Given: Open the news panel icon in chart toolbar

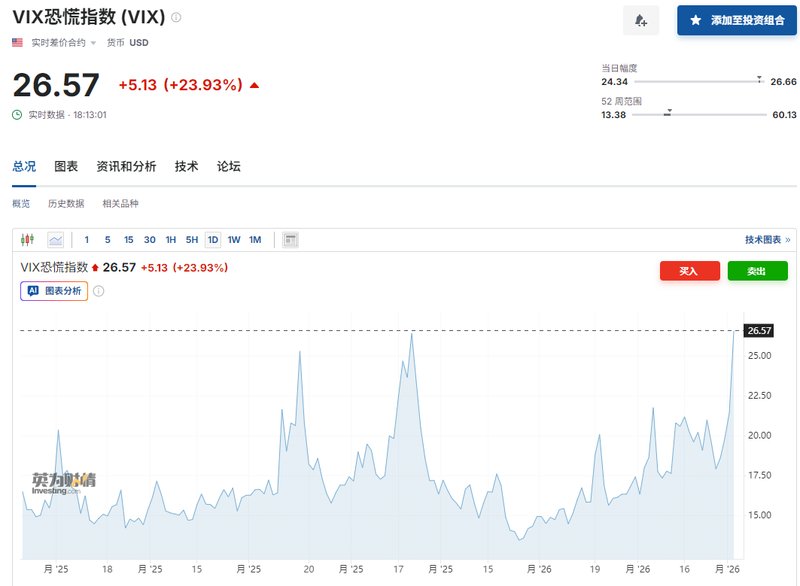Looking at the screenshot, I should pyautogui.click(x=291, y=240).
